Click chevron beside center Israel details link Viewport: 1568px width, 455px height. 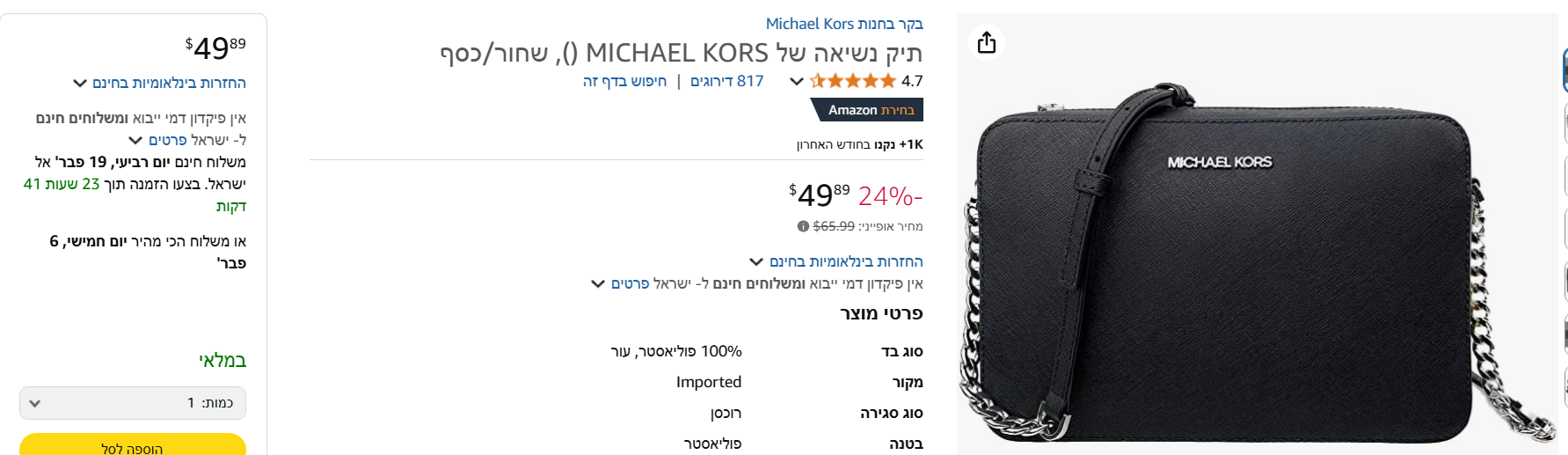pyautogui.click(x=598, y=283)
